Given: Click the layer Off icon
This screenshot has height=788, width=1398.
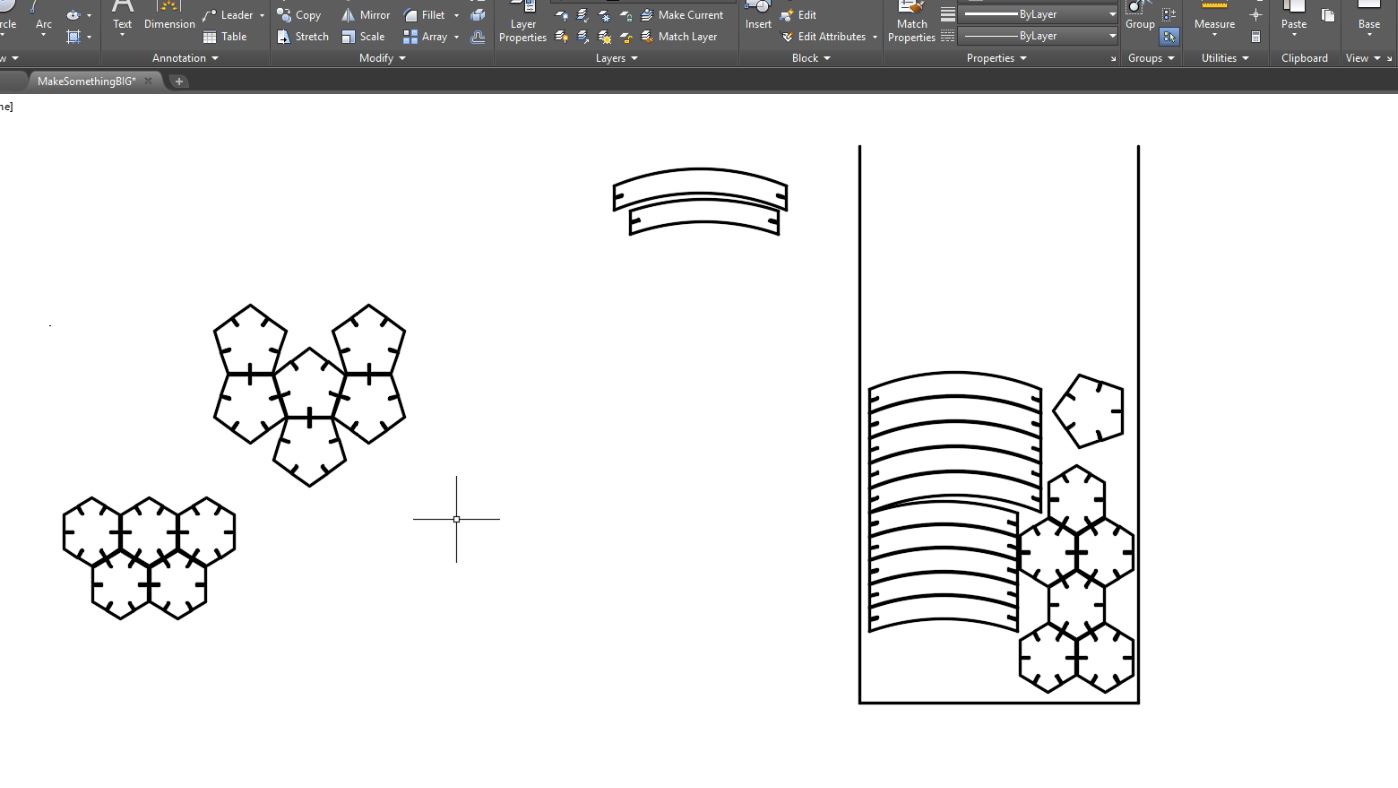Looking at the screenshot, I should pyautogui.click(x=562, y=15).
